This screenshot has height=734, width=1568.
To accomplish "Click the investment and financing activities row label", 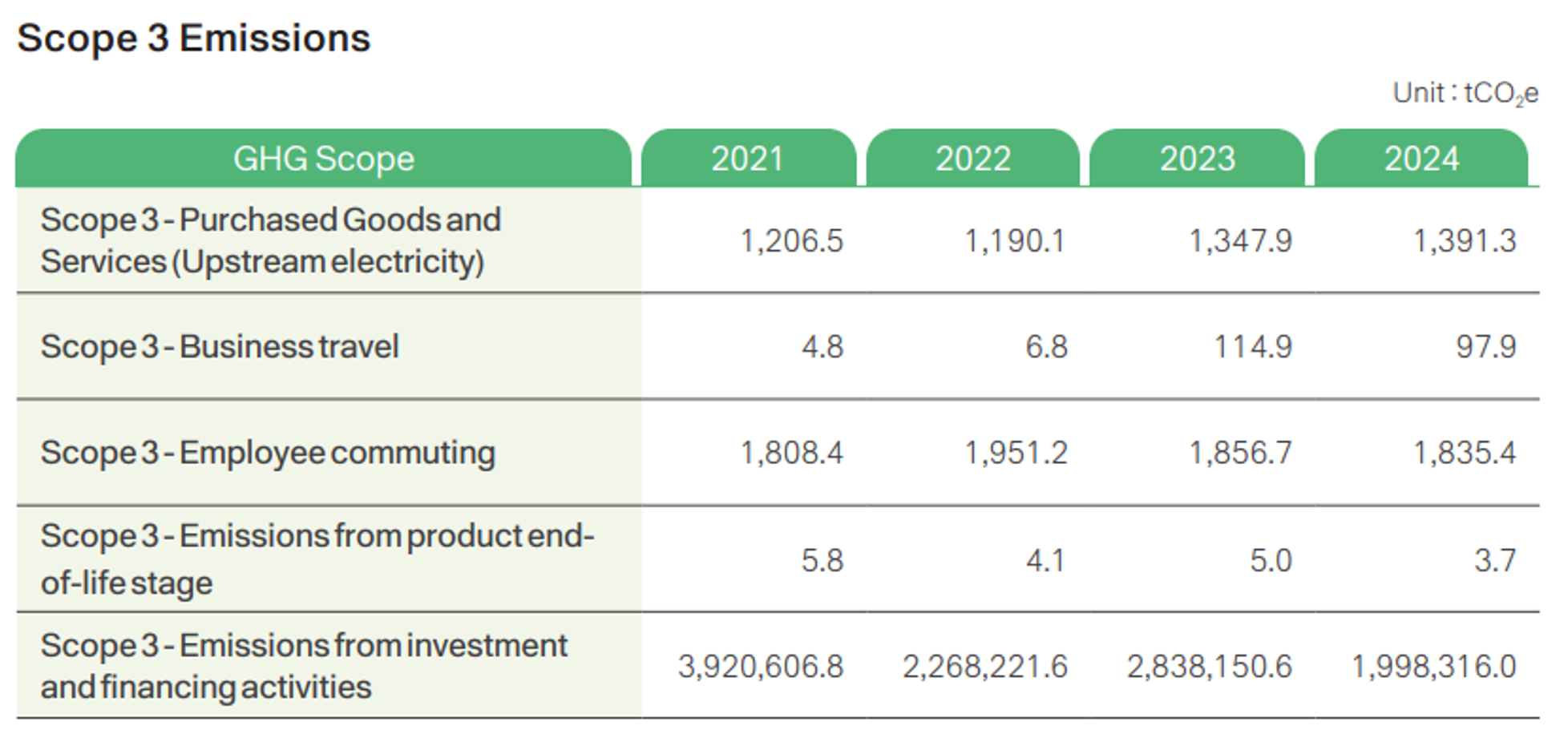I will (x=303, y=666).
